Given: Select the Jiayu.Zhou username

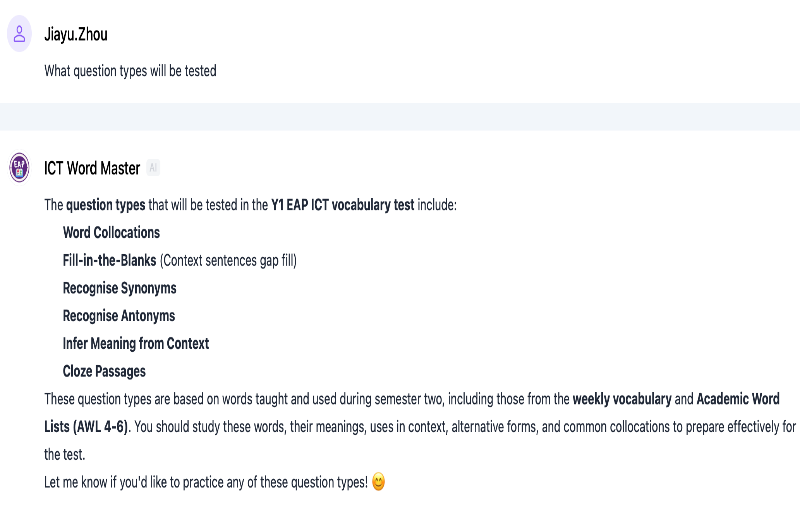Looking at the screenshot, I should tap(76, 34).
